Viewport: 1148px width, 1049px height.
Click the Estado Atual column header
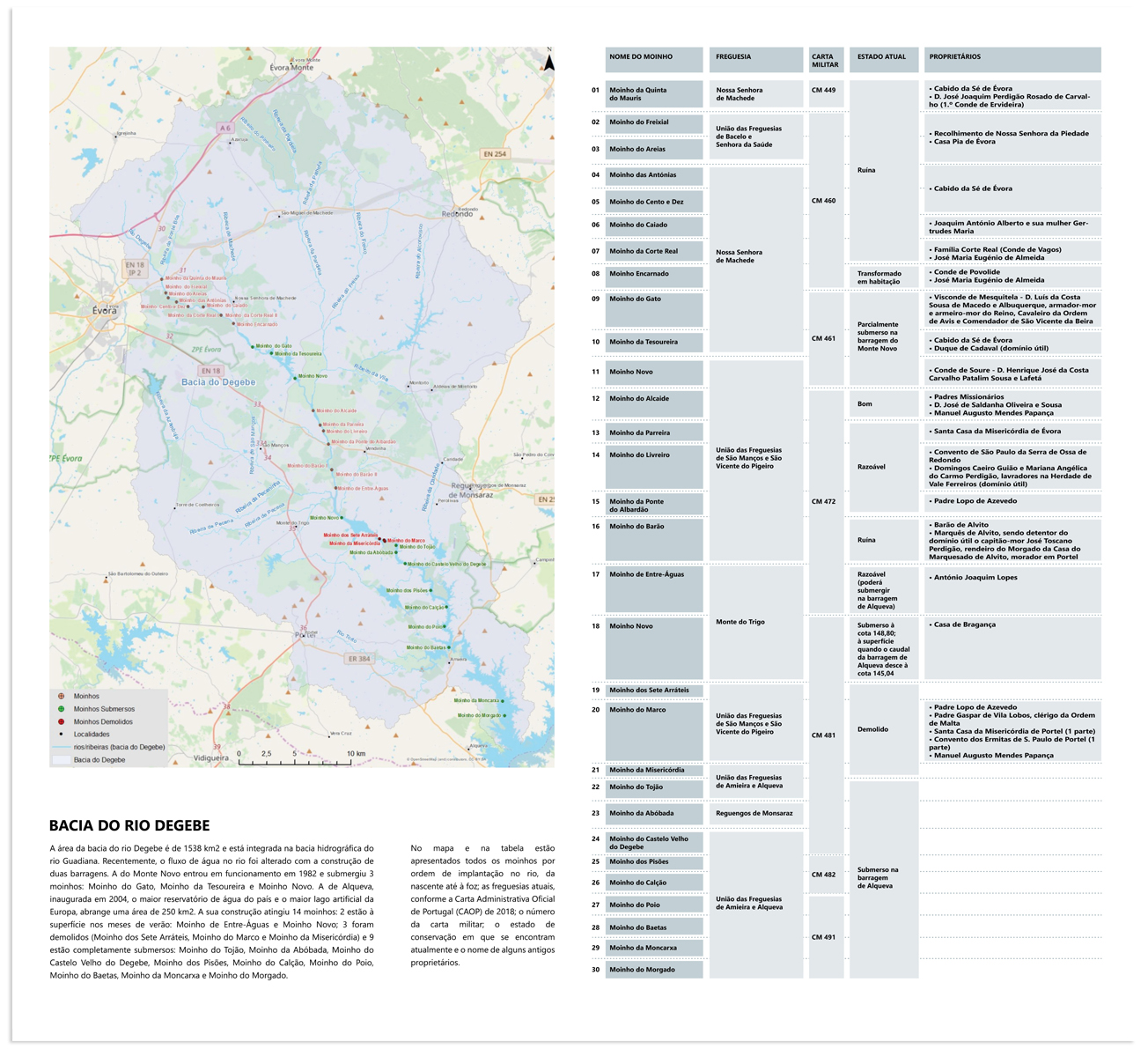tap(882, 58)
